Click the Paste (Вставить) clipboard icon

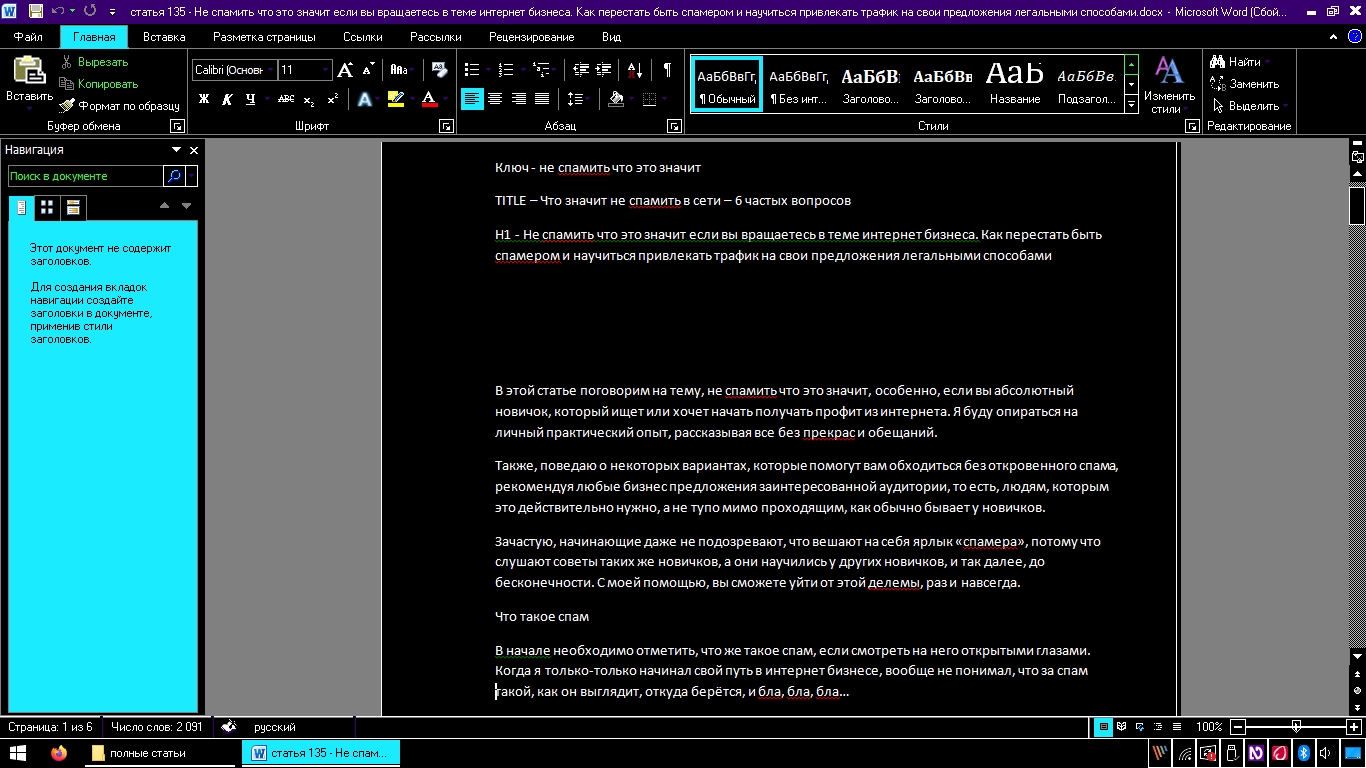(x=29, y=70)
